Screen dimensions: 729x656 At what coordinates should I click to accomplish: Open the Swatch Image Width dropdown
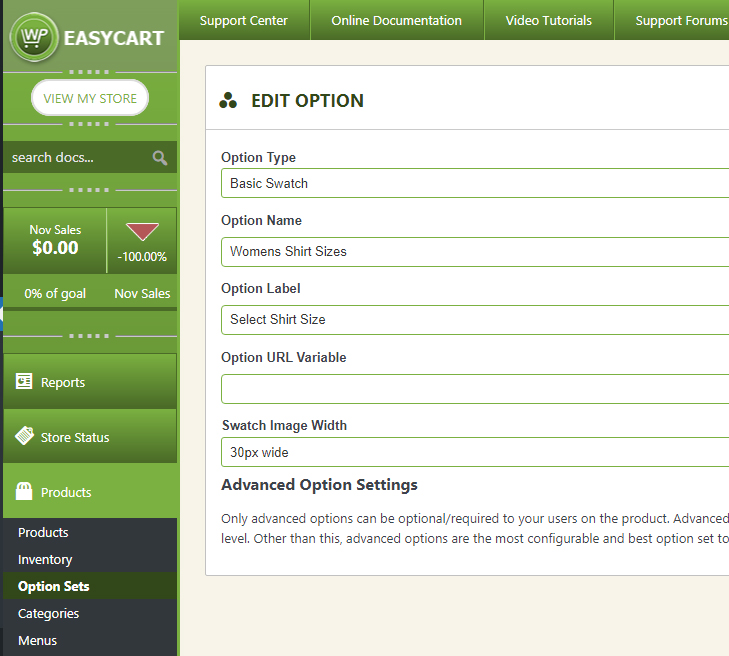click(475, 452)
